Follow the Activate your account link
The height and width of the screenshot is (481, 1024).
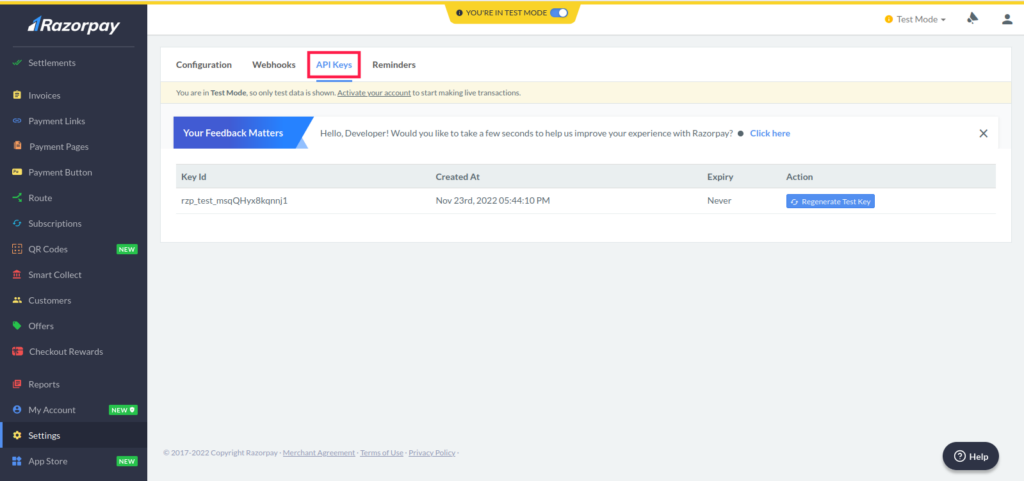tap(373, 93)
